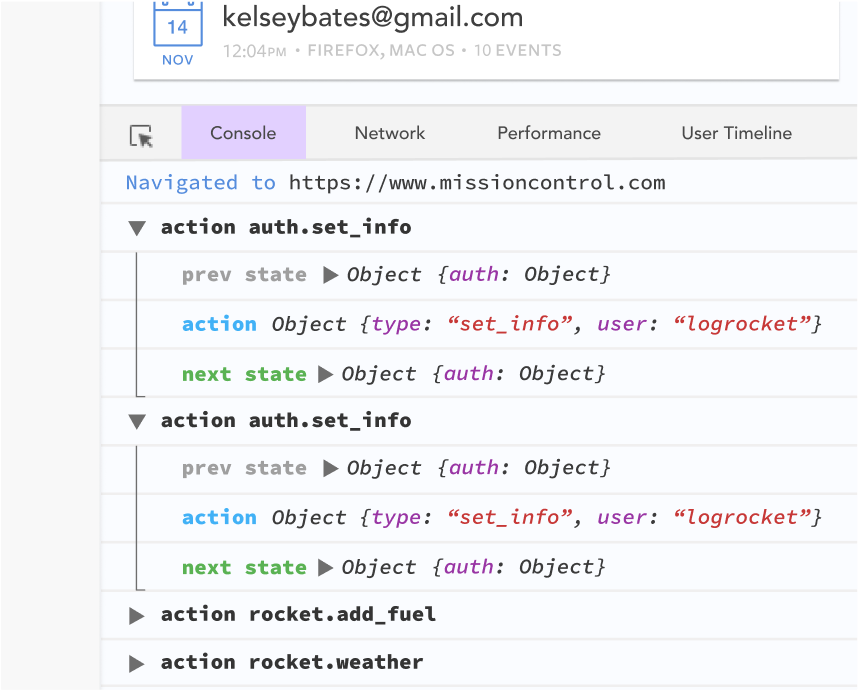Expand the rocket.add_fuel action
Viewport: 858px width, 690px height.
click(137, 615)
